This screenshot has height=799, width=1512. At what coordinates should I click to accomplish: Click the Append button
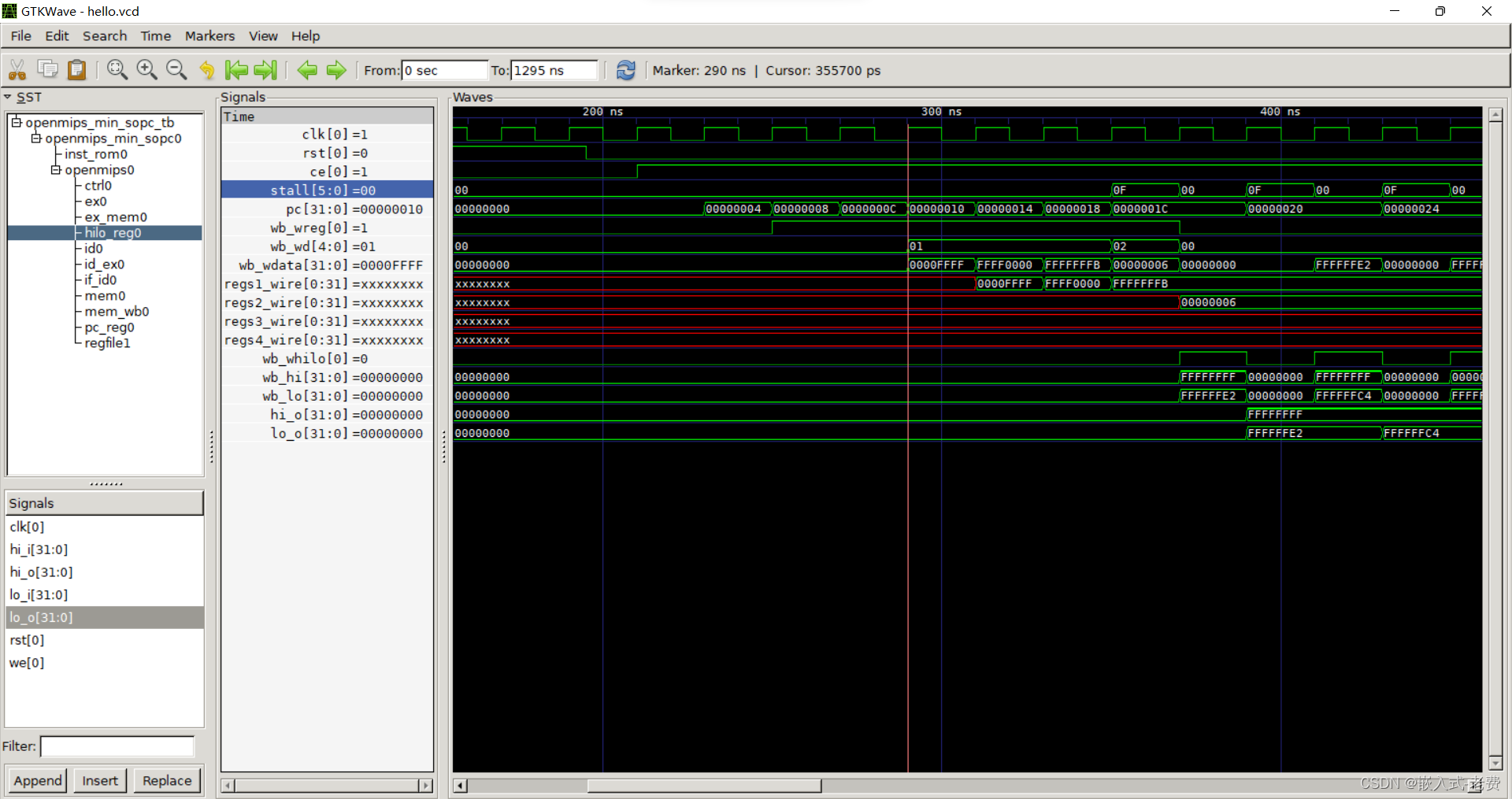pyautogui.click(x=38, y=780)
